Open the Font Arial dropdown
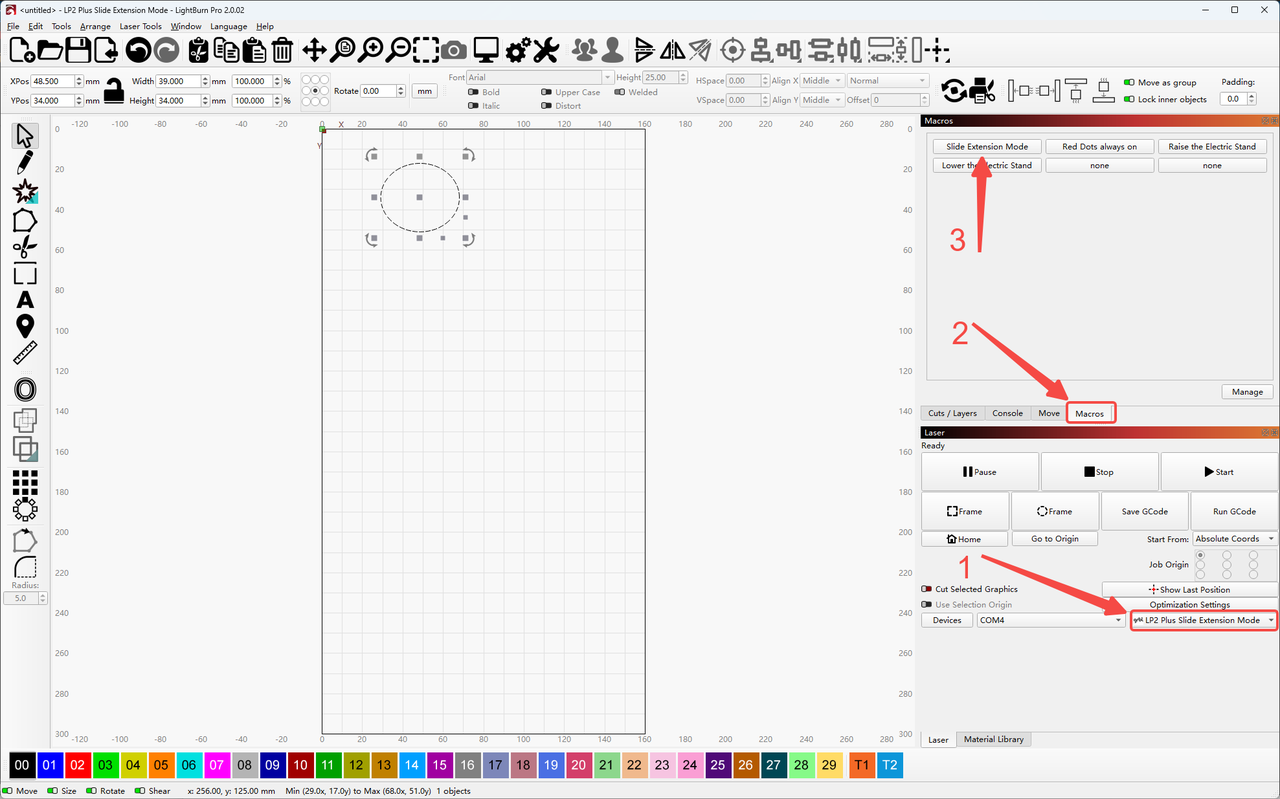This screenshot has height=799, width=1280. click(x=540, y=78)
